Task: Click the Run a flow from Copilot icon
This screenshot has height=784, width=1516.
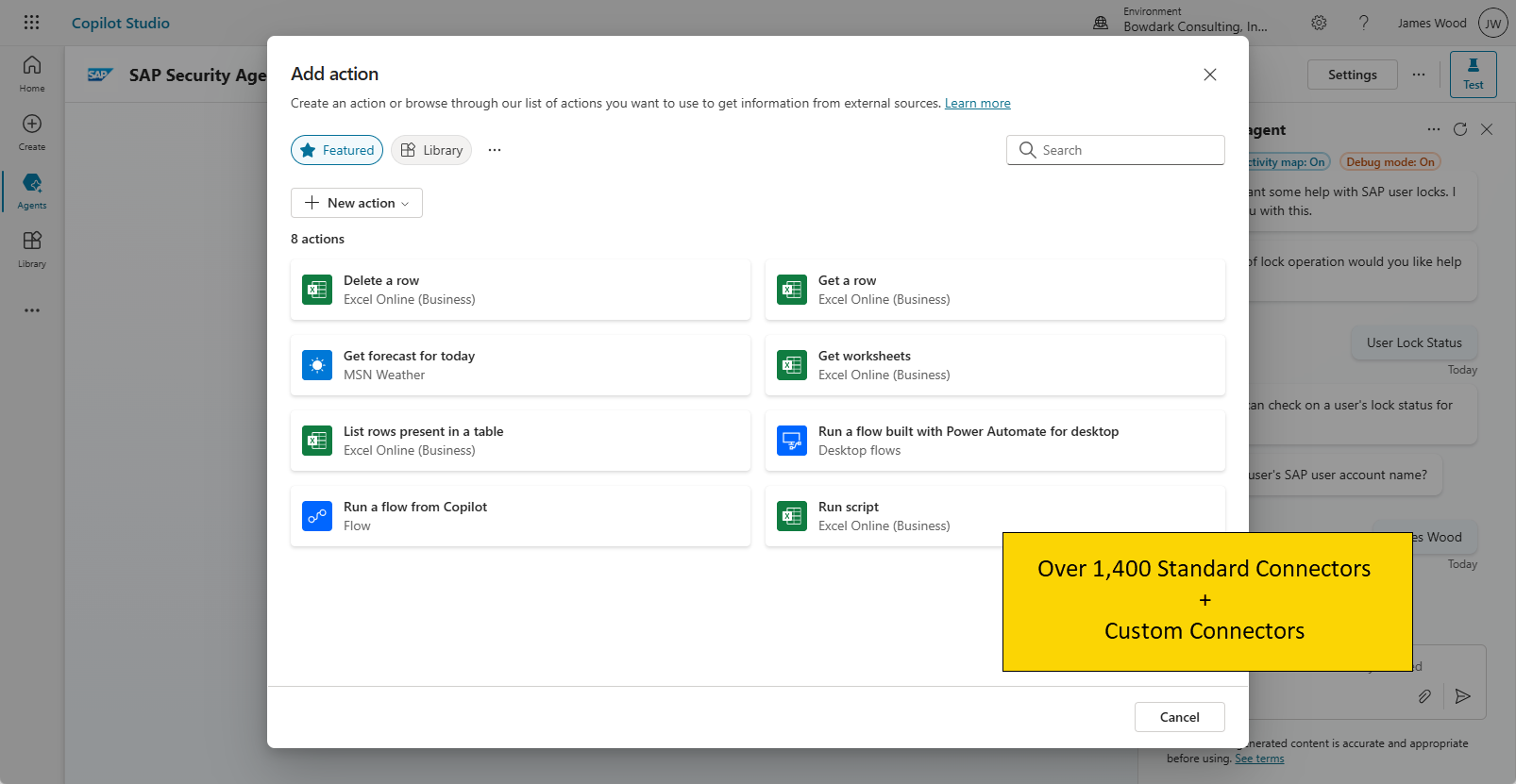Action: coord(317,516)
